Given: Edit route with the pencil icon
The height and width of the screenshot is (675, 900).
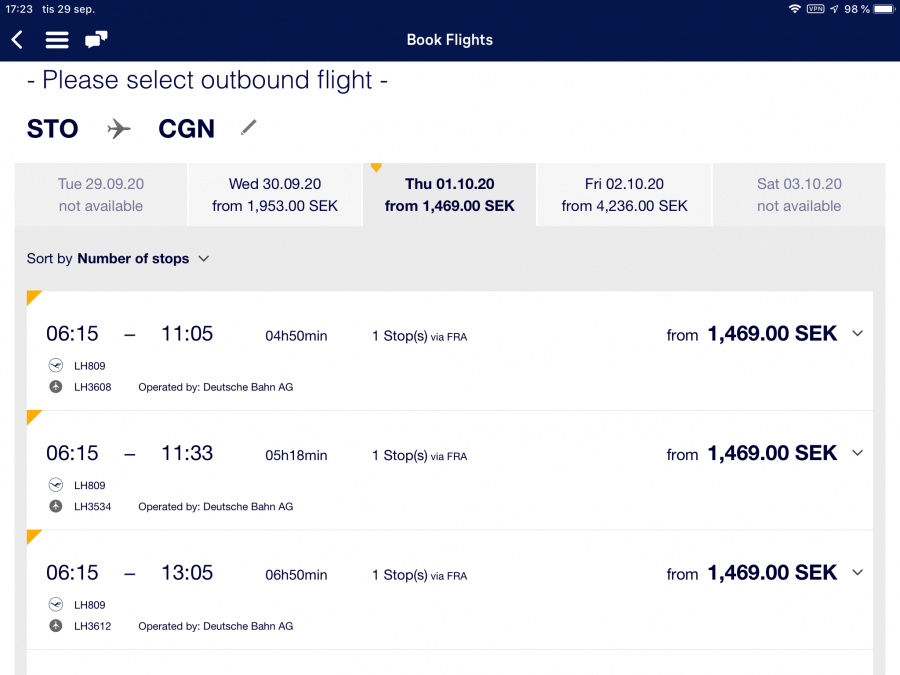Looking at the screenshot, I should tap(249, 128).
